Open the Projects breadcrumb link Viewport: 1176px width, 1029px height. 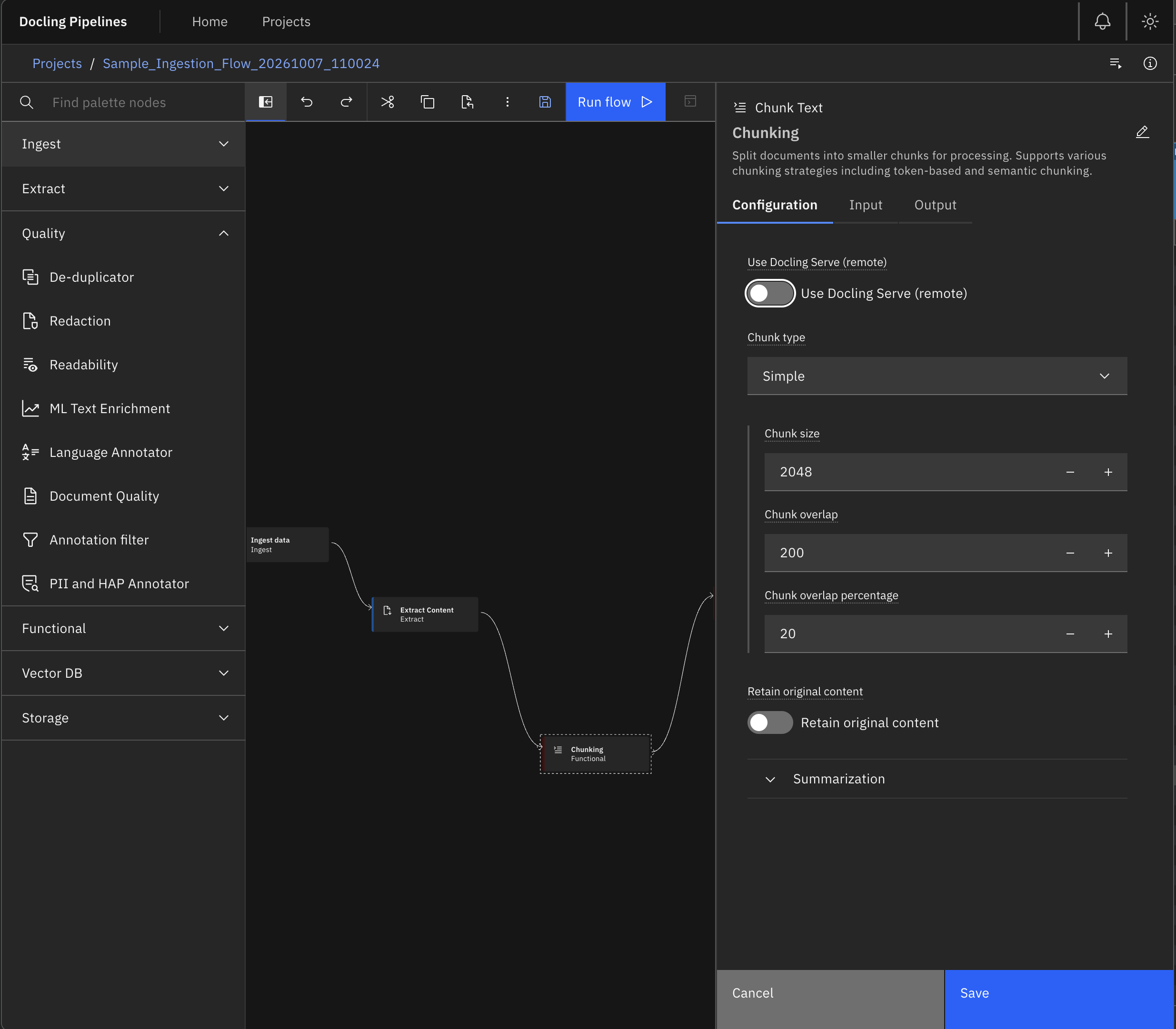[57, 63]
